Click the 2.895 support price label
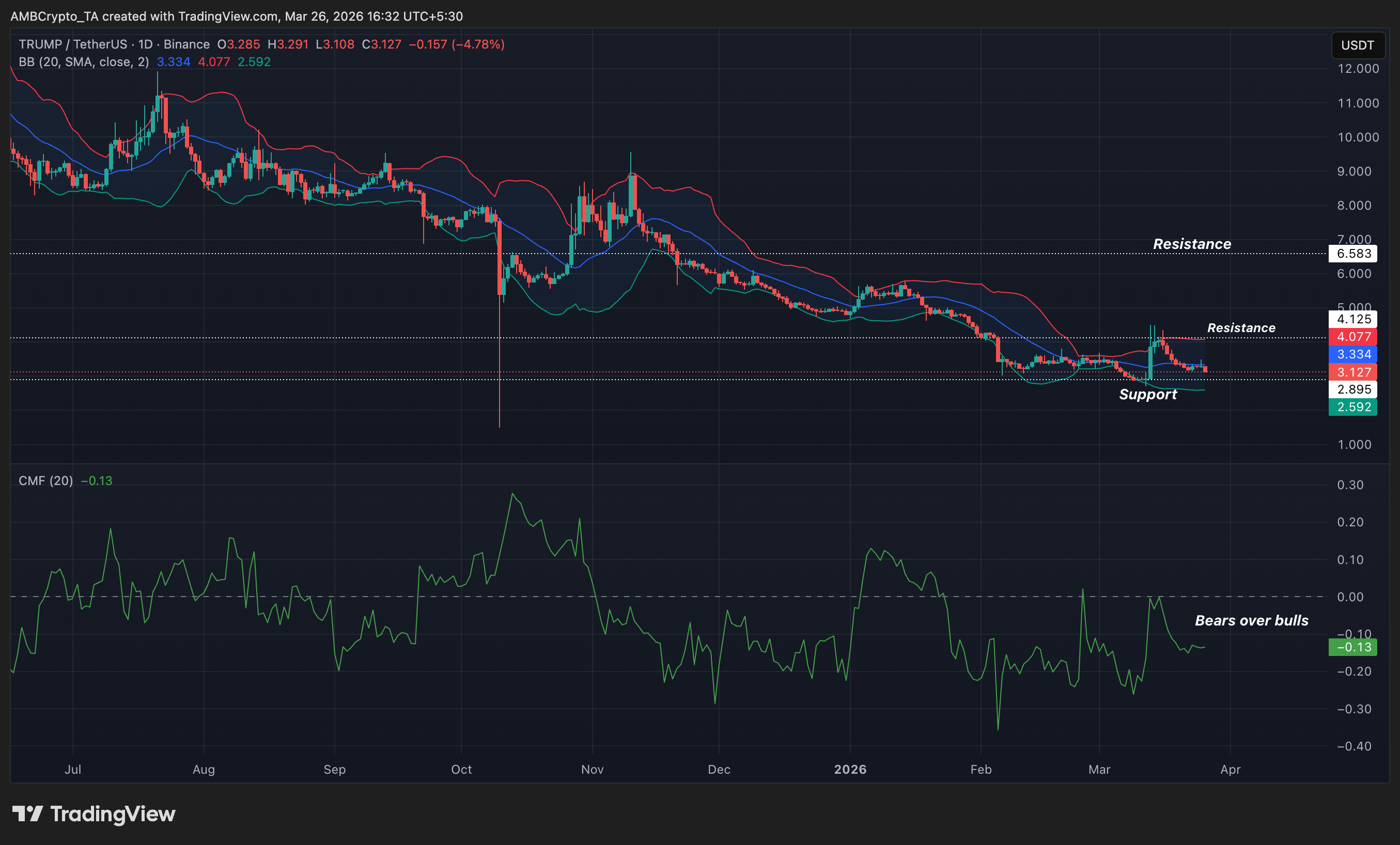 (x=1353, y=390)
